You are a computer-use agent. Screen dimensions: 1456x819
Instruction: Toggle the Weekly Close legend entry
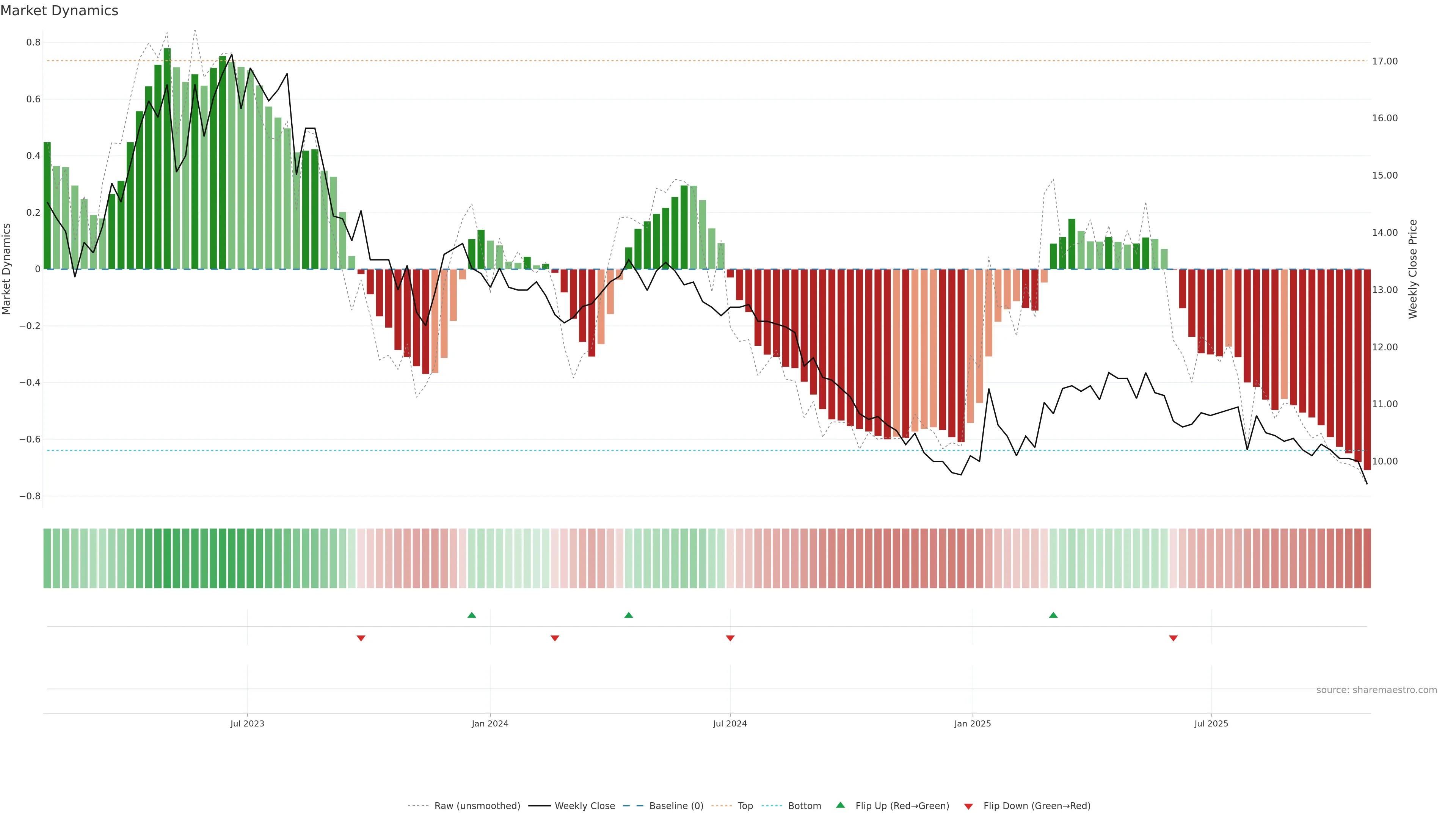tap(584, 806)
